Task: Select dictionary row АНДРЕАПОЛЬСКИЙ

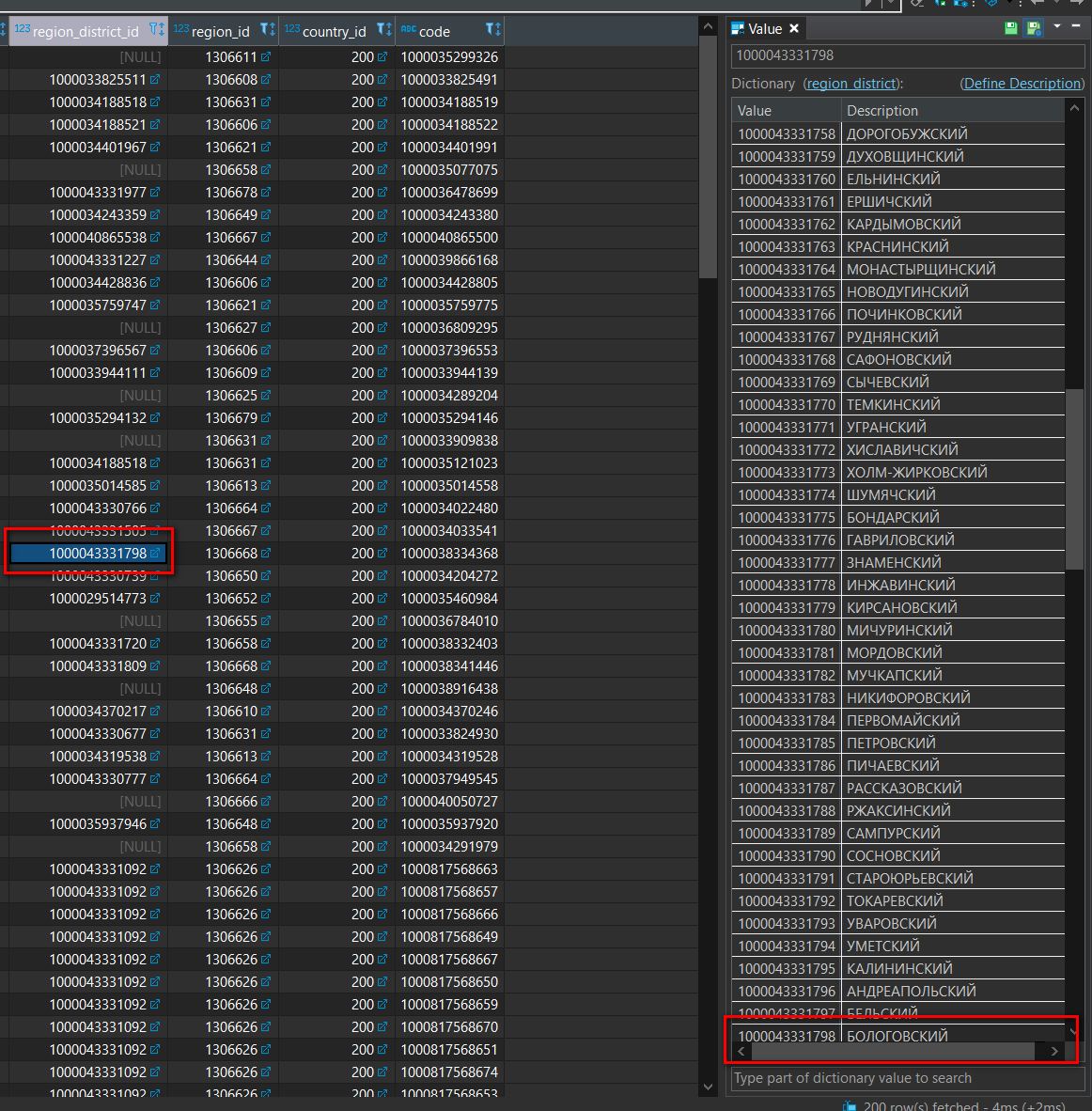Action: (x=897, y=991)
